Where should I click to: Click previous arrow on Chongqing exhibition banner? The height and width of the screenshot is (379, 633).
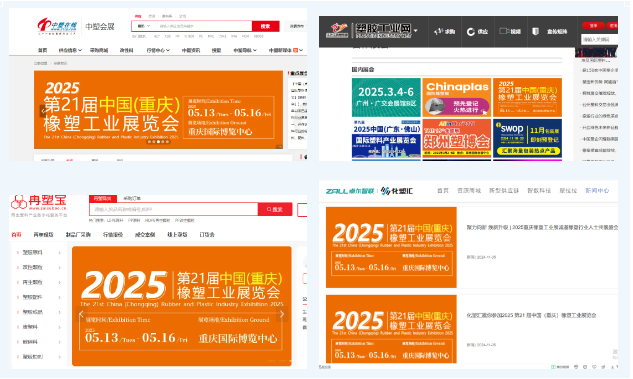pos(42,110)
